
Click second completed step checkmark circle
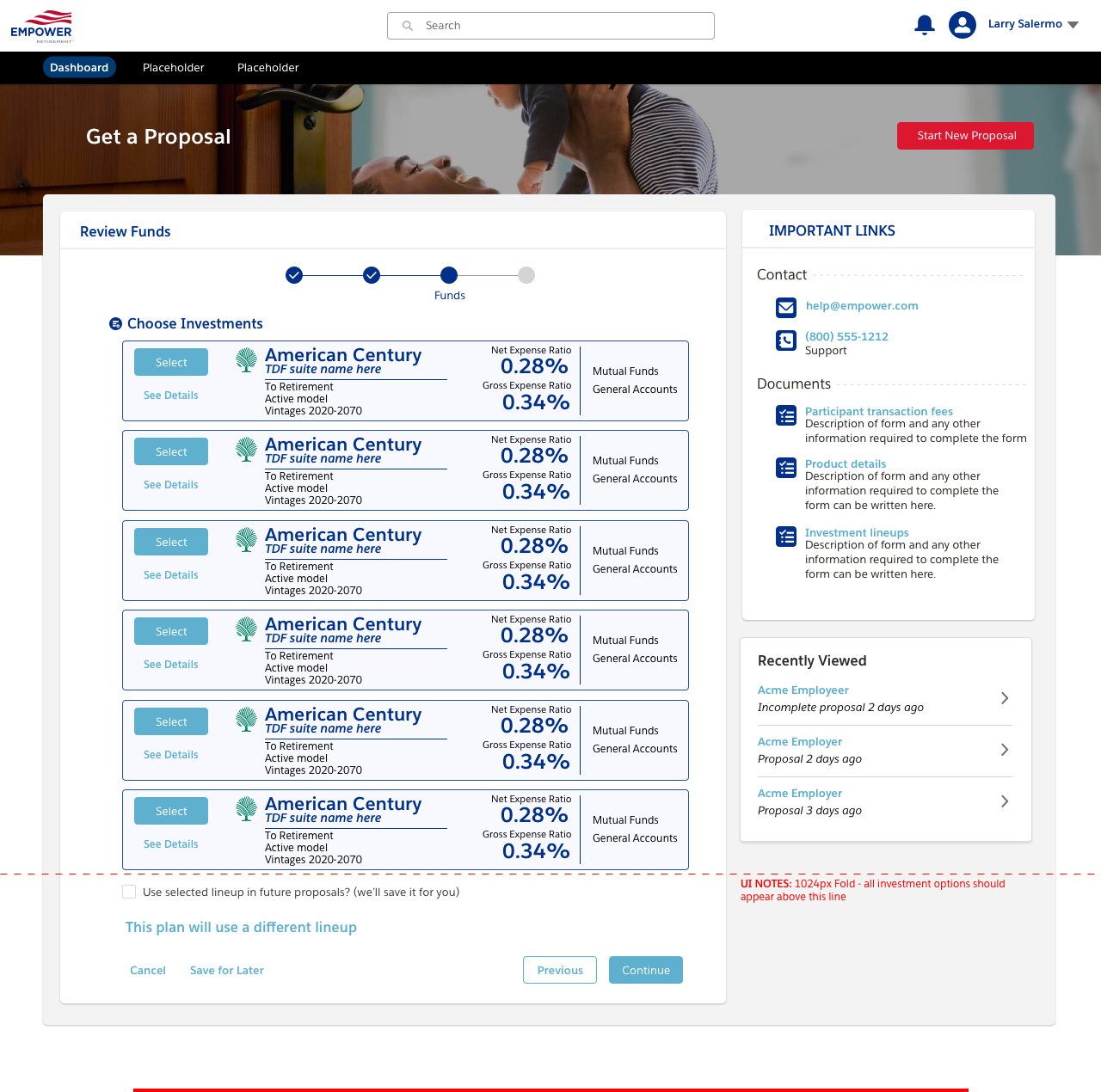(x=372, y=275)
